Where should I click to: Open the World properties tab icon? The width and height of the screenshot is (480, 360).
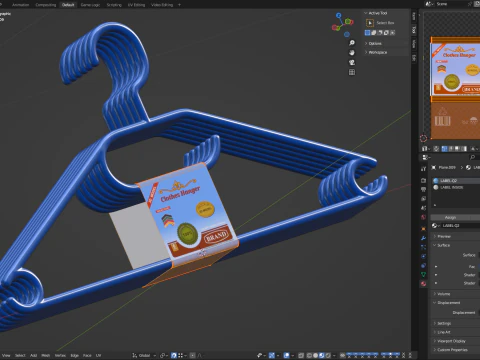pyautogui.click(x=423, y=217)
